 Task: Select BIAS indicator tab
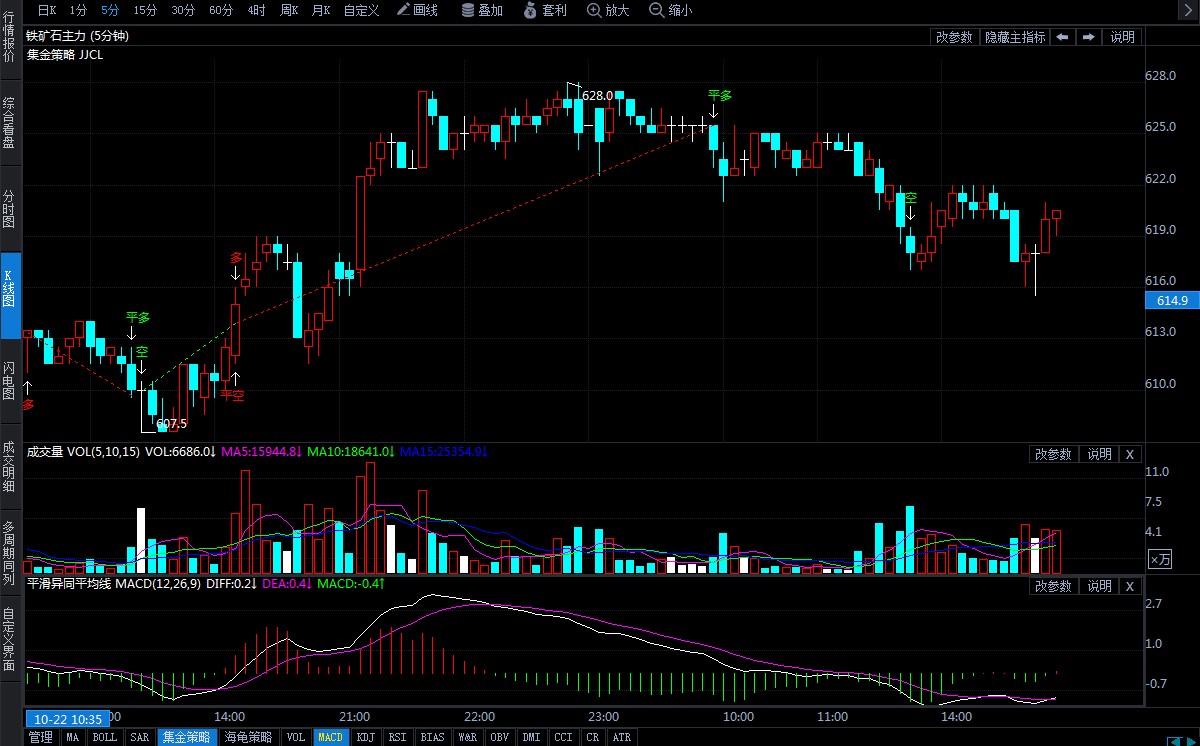point(432,737)
